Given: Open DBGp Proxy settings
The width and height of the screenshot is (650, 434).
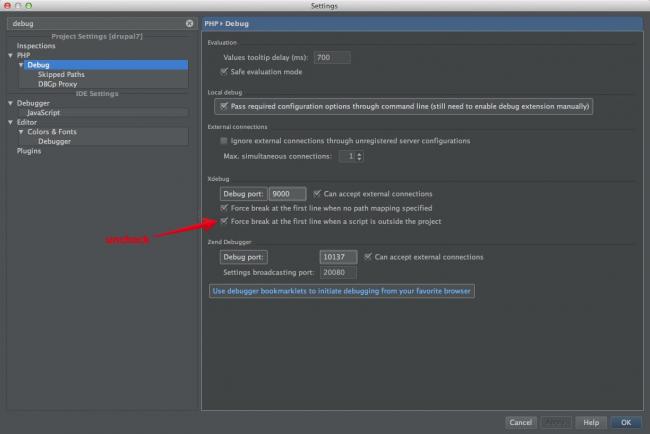Looking at the screenshot, I should coord(58,84).
